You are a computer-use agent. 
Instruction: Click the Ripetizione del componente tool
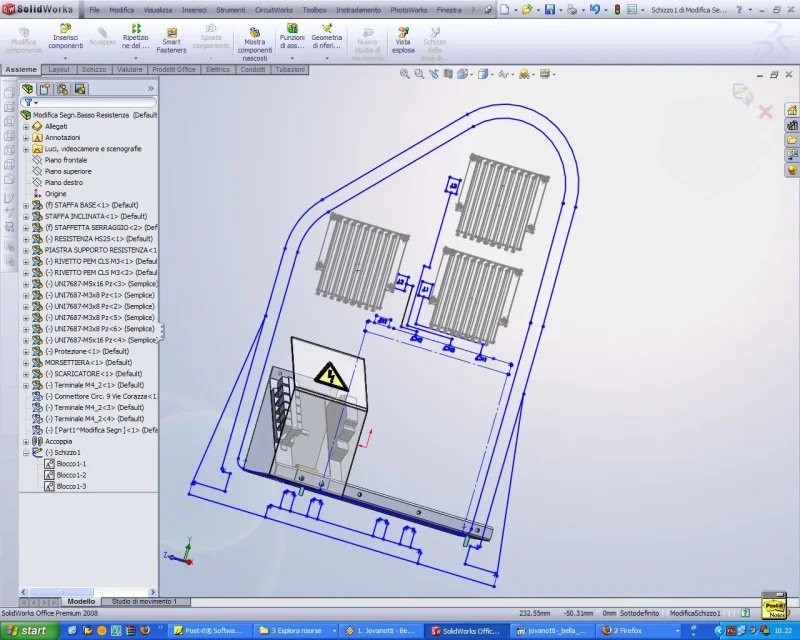(x=135, y=37)
